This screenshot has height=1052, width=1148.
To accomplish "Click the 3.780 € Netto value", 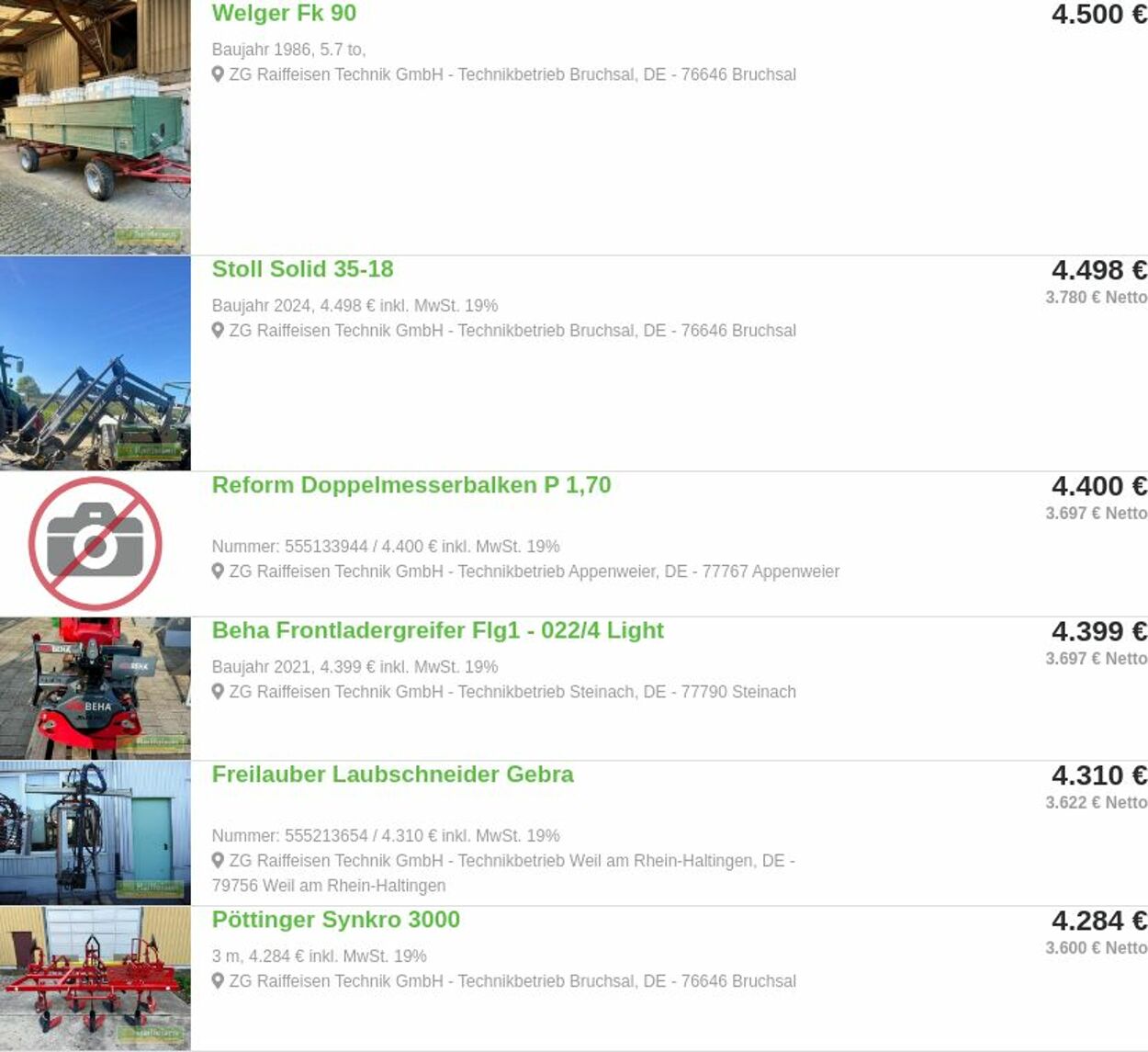I will [1097, 298].
